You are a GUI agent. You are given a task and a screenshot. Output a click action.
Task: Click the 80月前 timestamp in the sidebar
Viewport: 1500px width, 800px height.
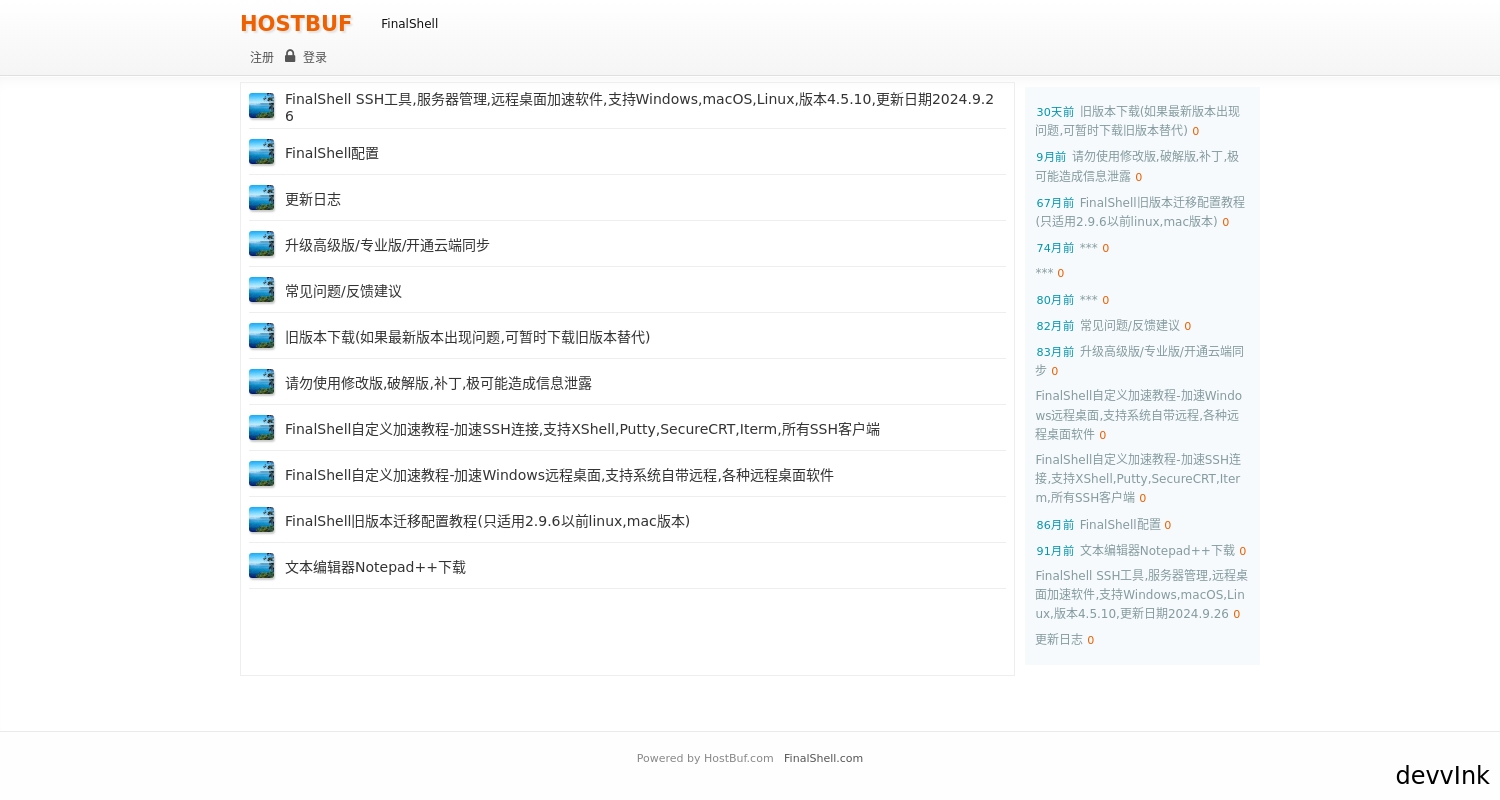1055,300
